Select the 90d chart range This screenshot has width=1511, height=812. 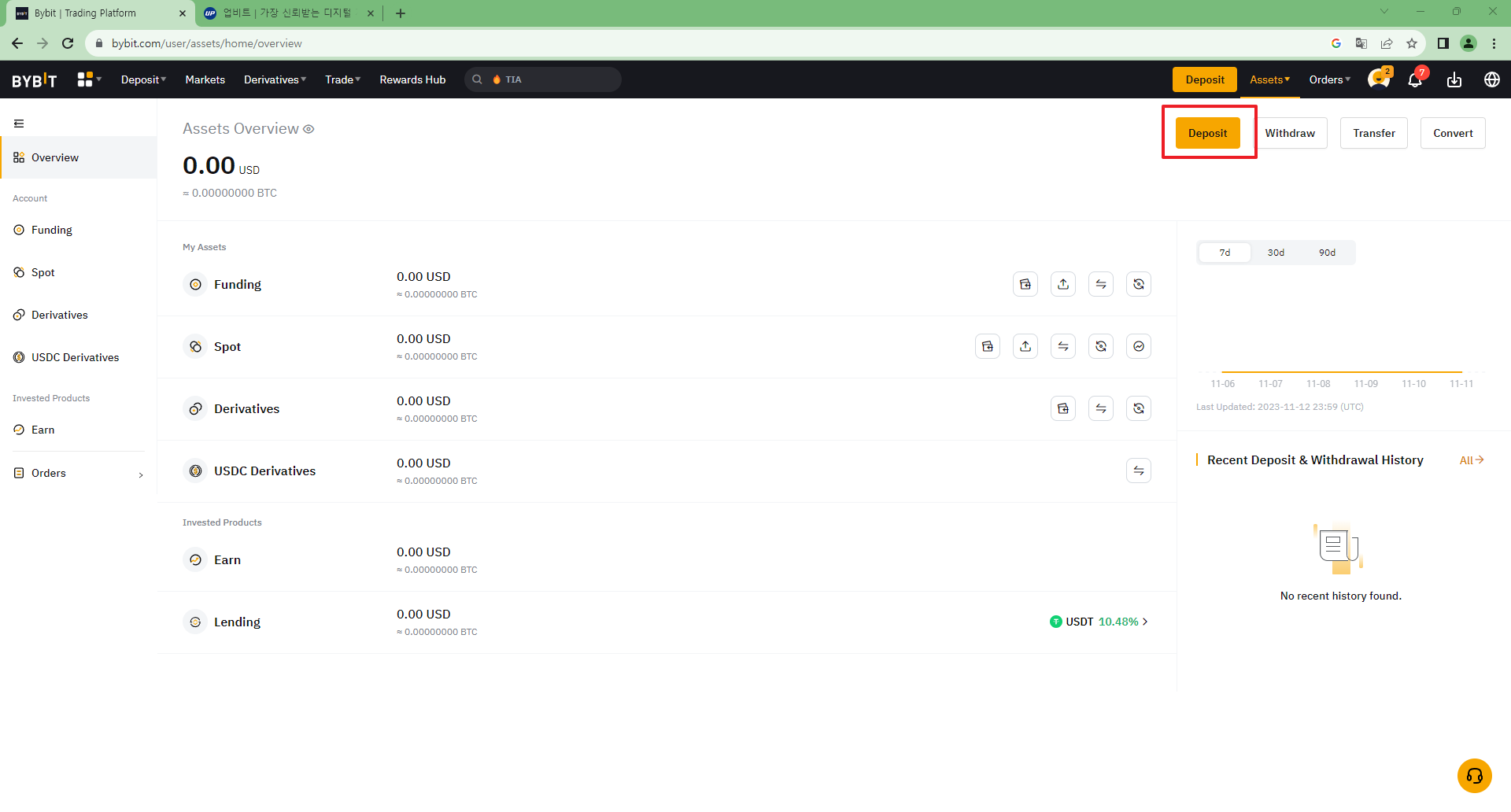coord(1327,253)
